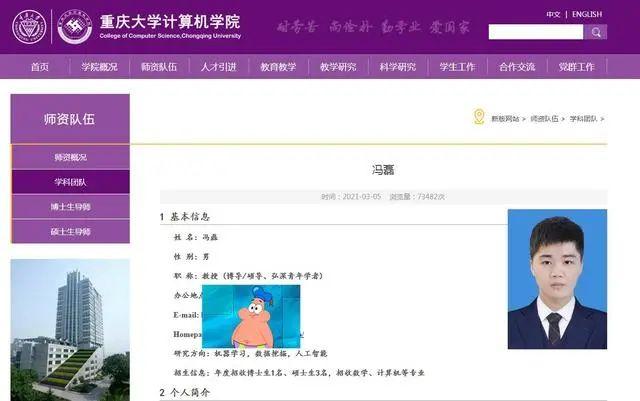The height and width of the screenshot is (401, 640).
Task: Click the 师资队伍 breadcrumb link
Action: pos(544,118)
